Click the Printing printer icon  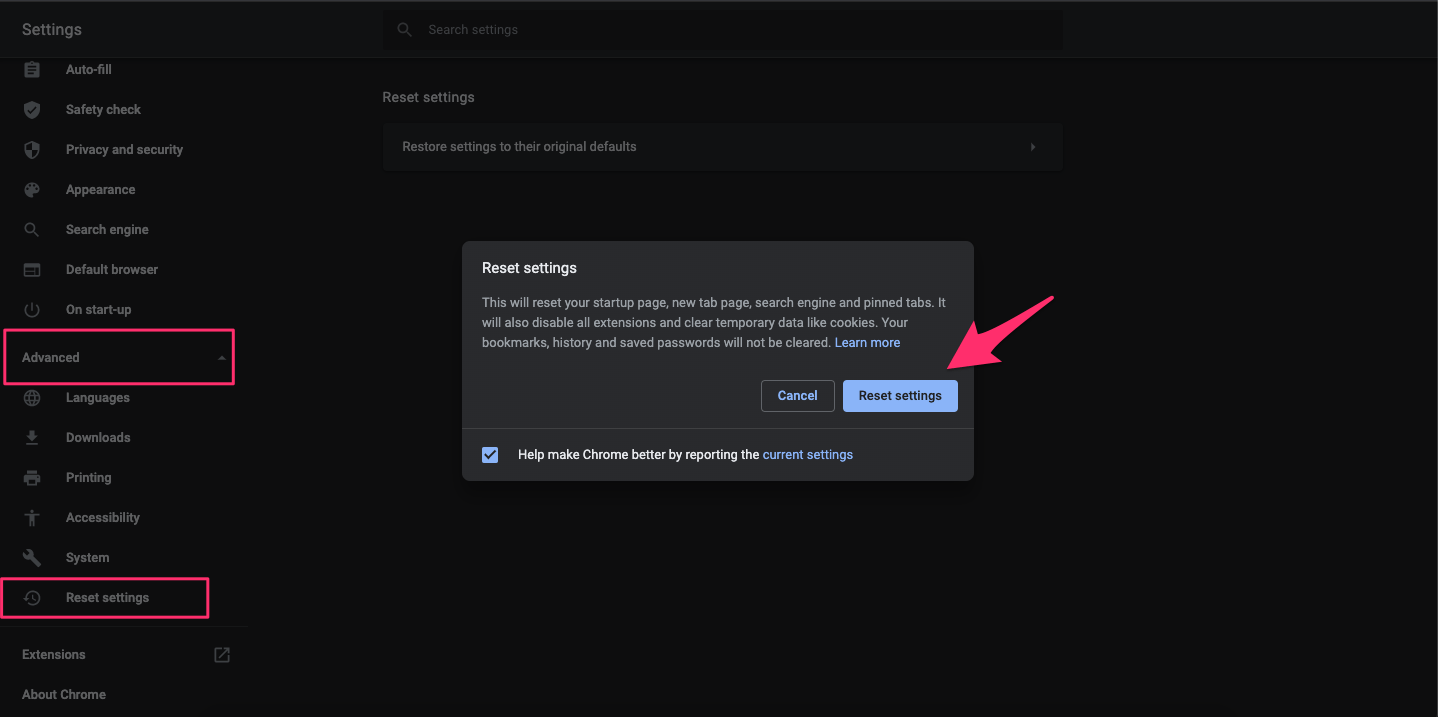[32, 478]
